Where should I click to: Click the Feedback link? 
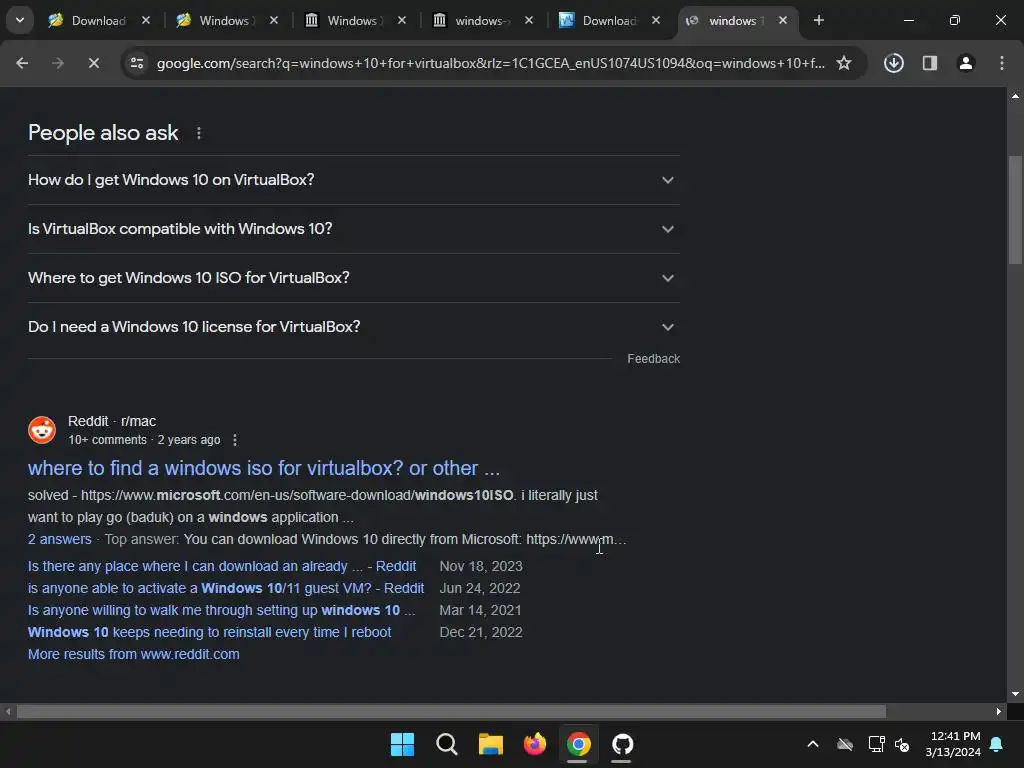pos(653,359)
